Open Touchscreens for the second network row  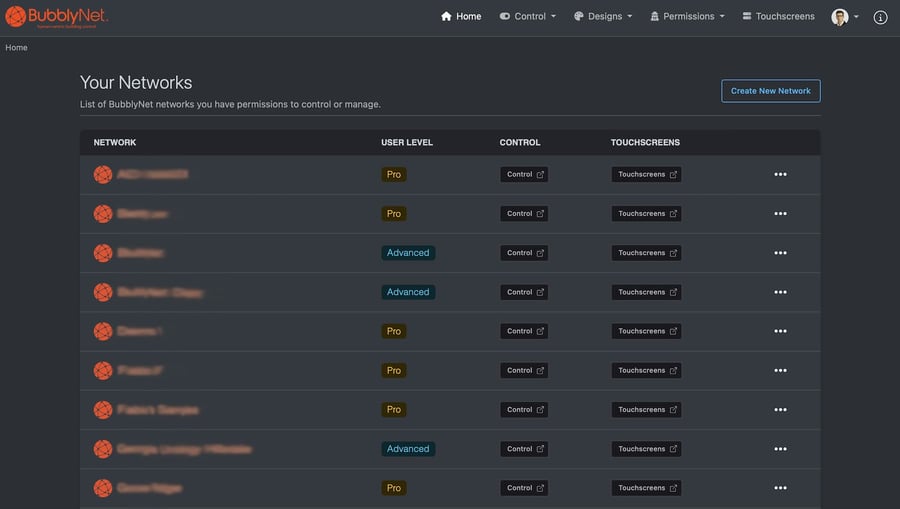pos(646,213)
